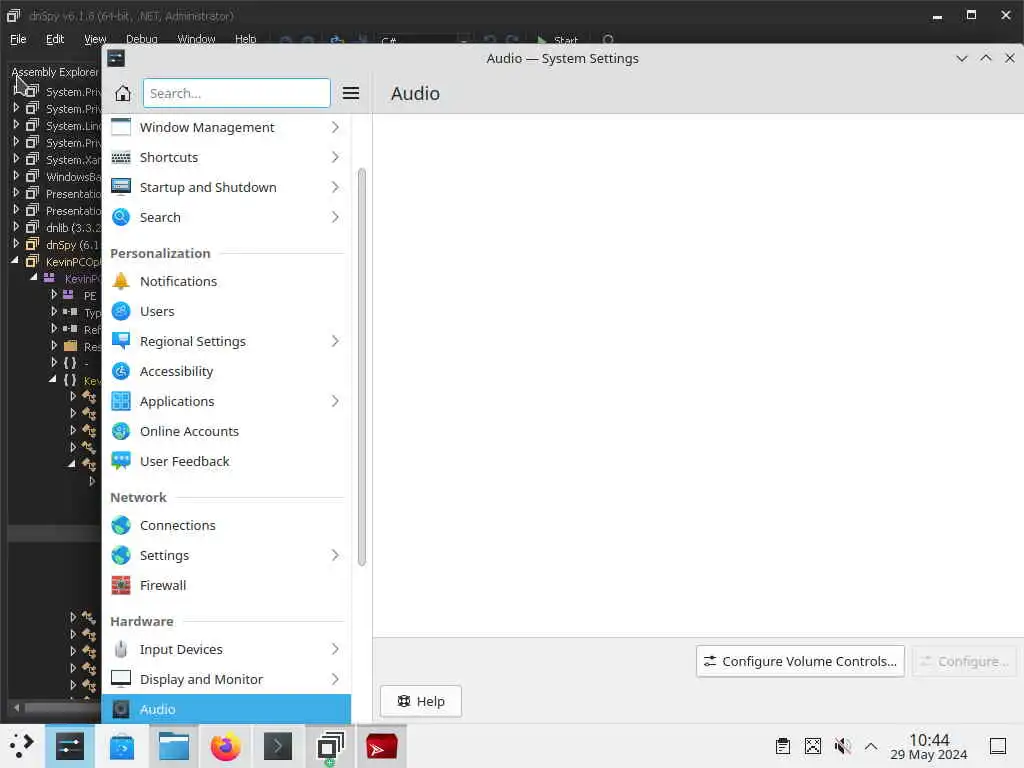
Task: Open Online Accounts settings
Action: coord(226,432)
